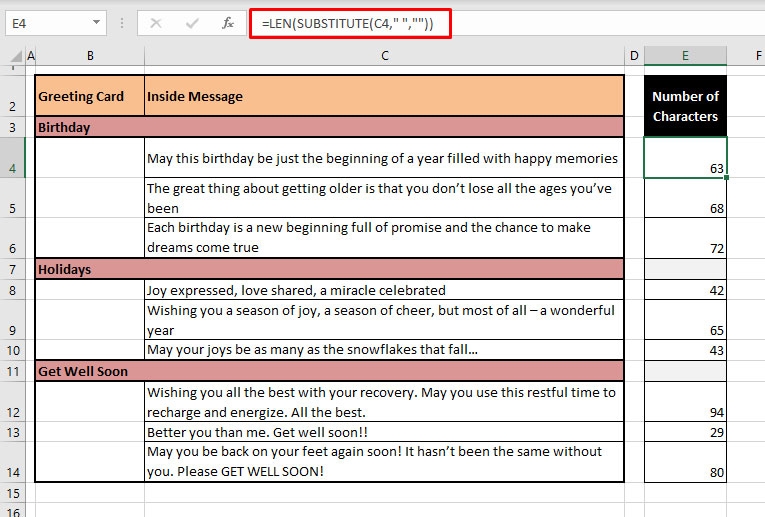Click the formula bar options dots handle
765x517 pixels.
(122, 23)
